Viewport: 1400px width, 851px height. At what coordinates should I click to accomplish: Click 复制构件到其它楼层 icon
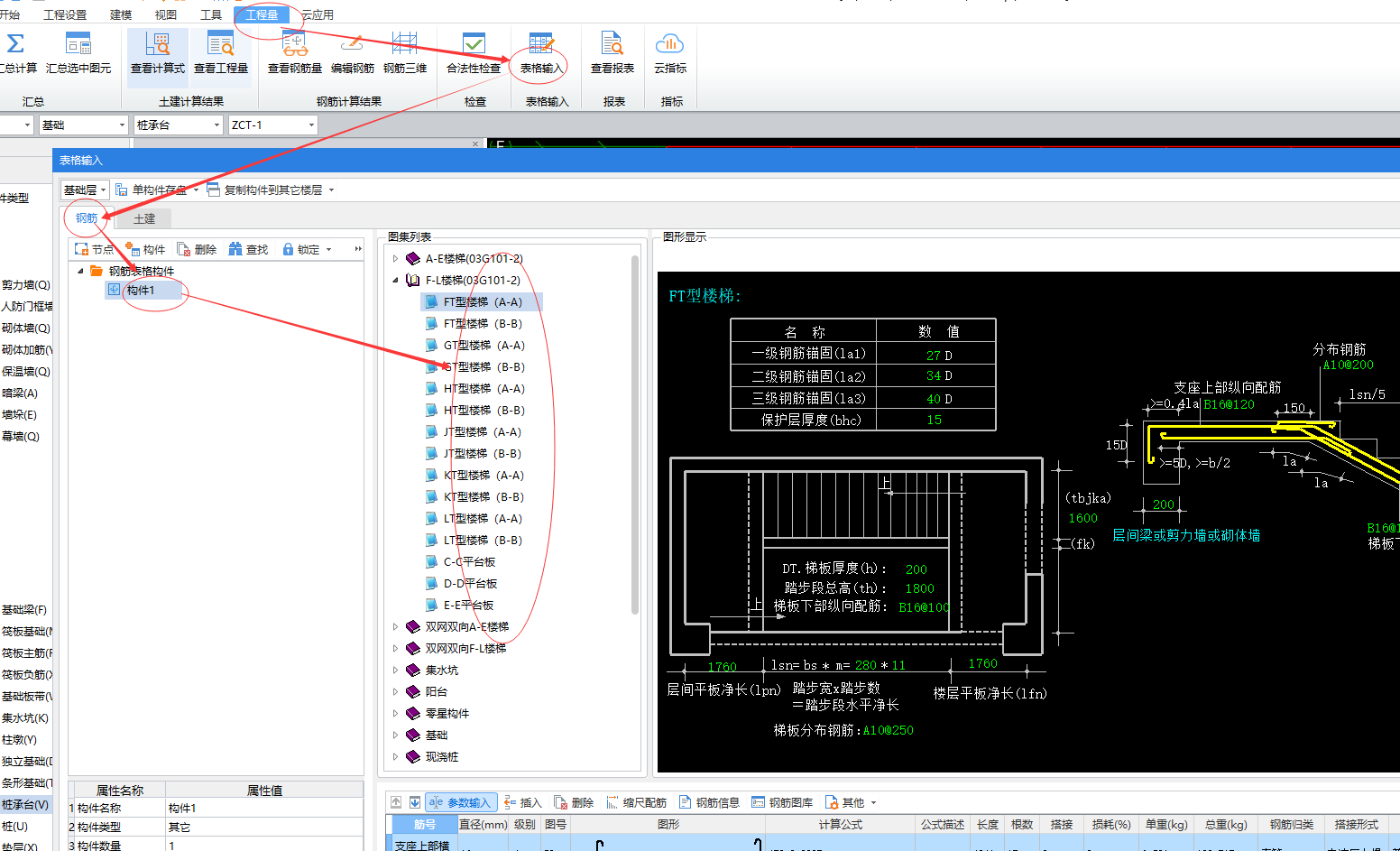point(213,190)
